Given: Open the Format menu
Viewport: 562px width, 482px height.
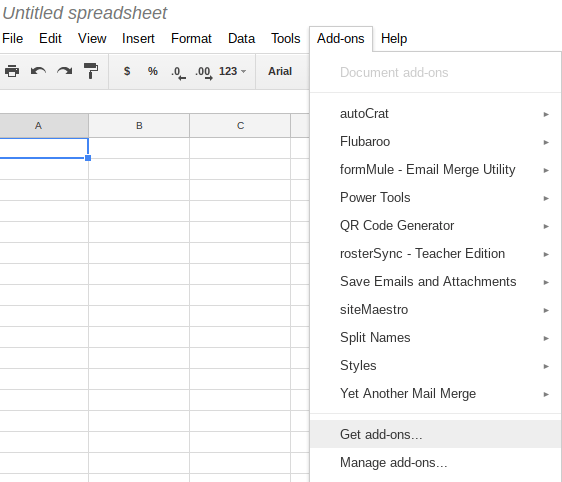Looking at the screenshot, I should click(191, 38).
